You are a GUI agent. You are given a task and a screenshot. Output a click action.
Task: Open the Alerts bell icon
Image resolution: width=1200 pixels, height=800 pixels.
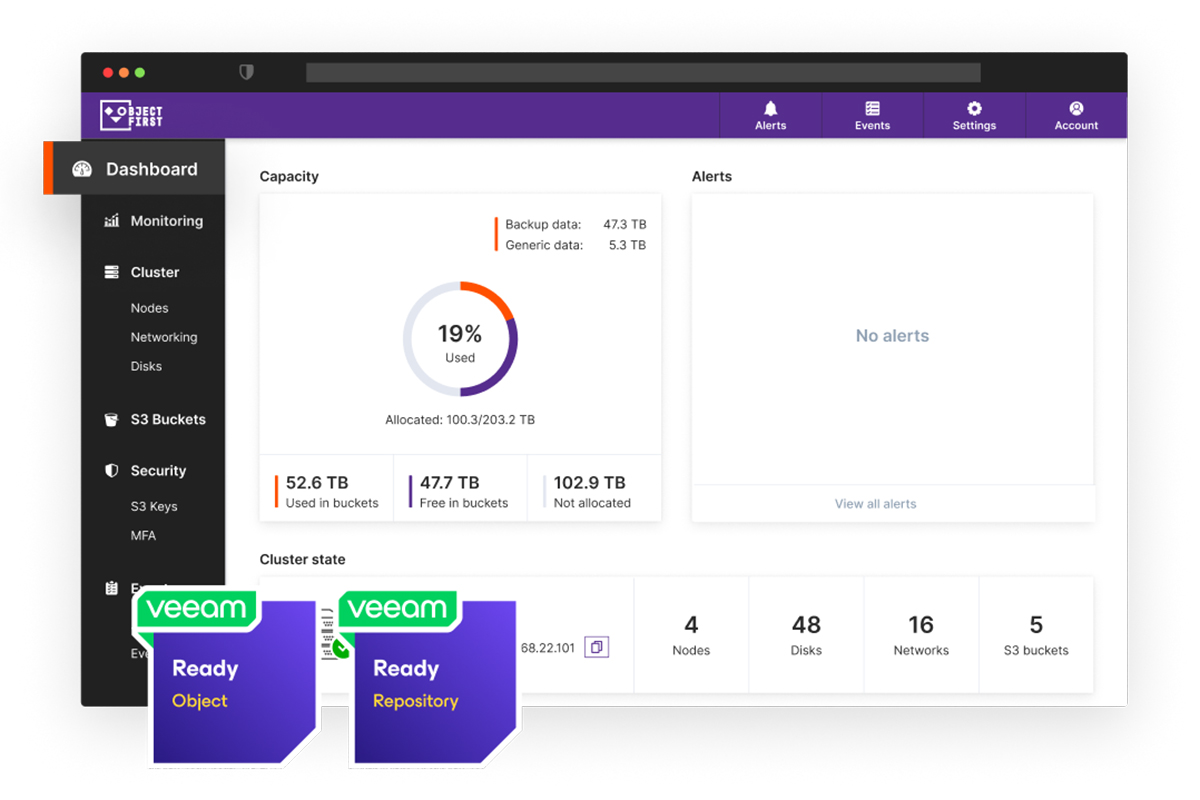click(770, 108)
